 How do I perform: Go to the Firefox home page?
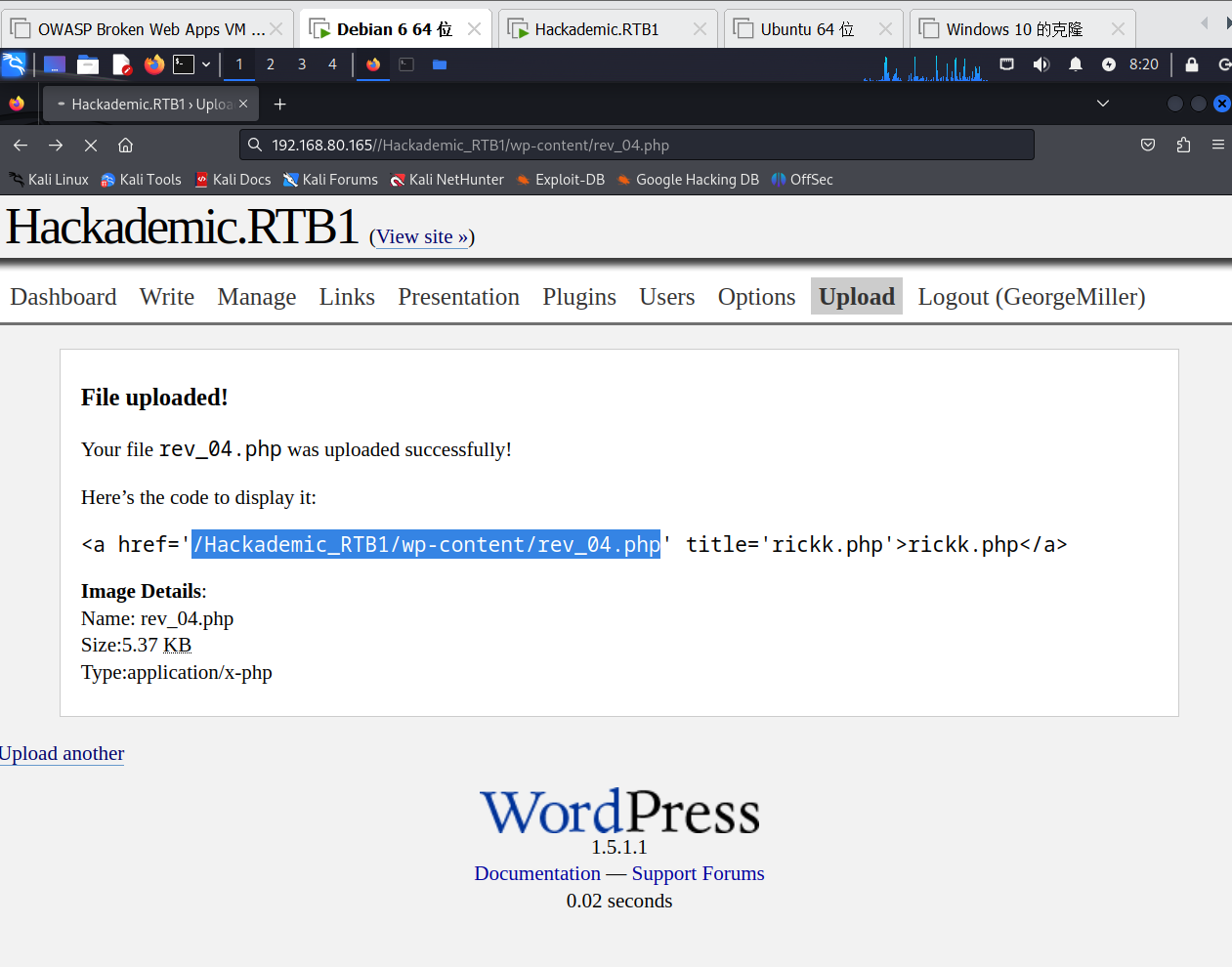[126, 145]
